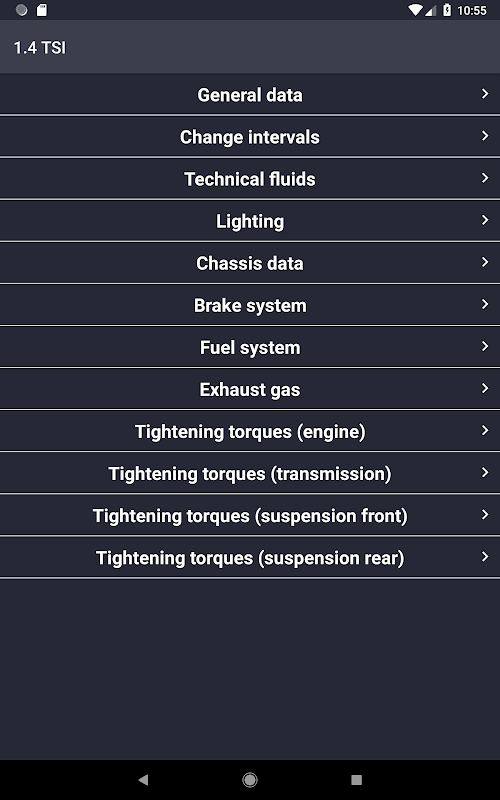Tap the battery status icon
This screenshot has height=800, width=500.
pos(447,10)
